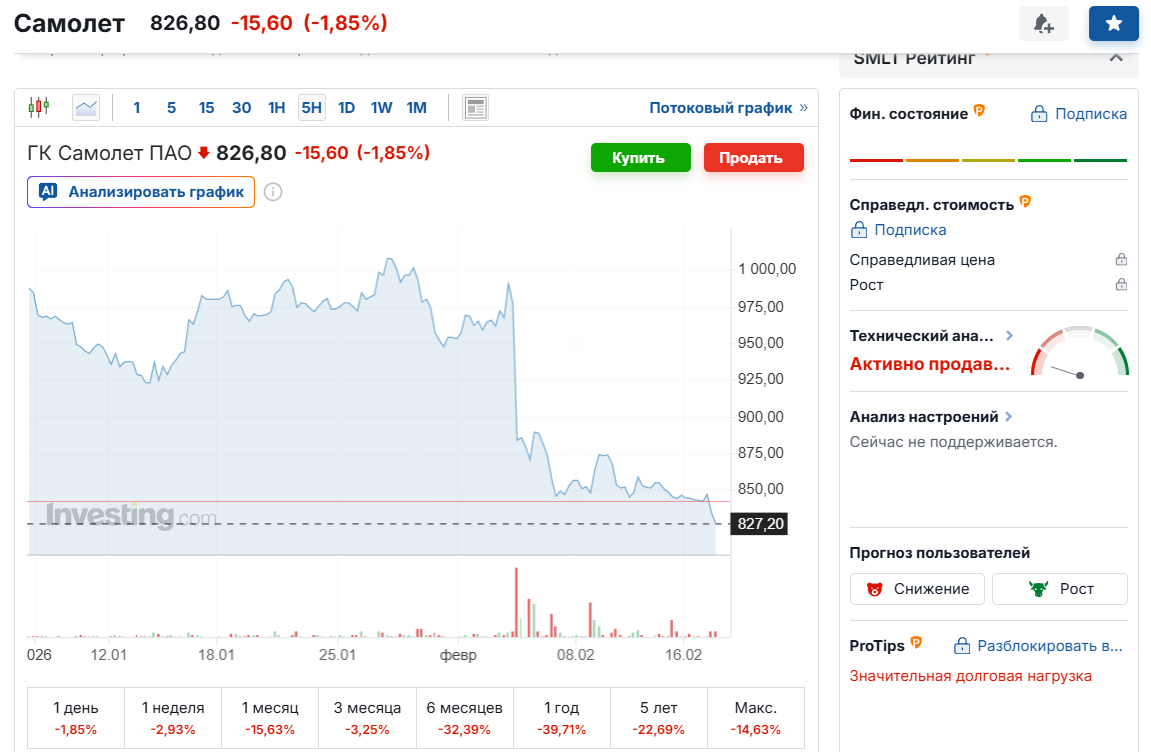
Task: Click the lock icon beside Рост row
Action: click(x=1121, y=284)
